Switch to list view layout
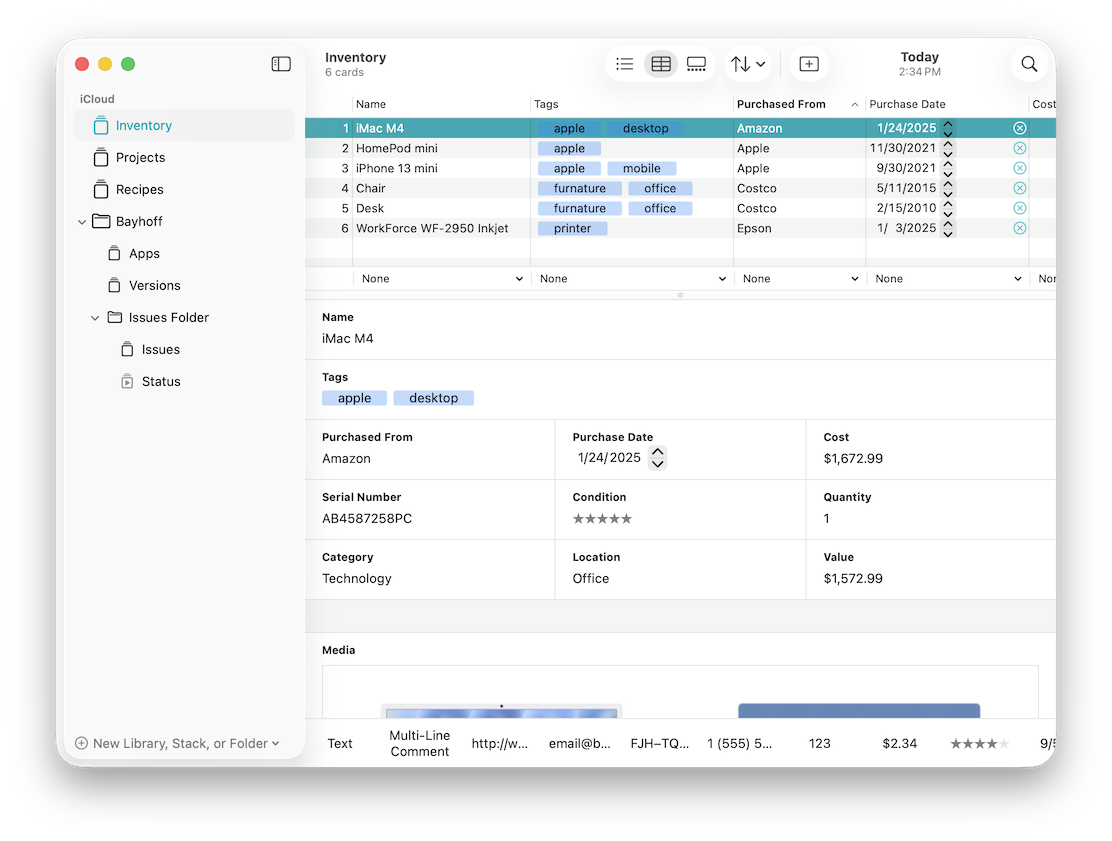This screenshot has height=841, width=1112. click(624, 63)
